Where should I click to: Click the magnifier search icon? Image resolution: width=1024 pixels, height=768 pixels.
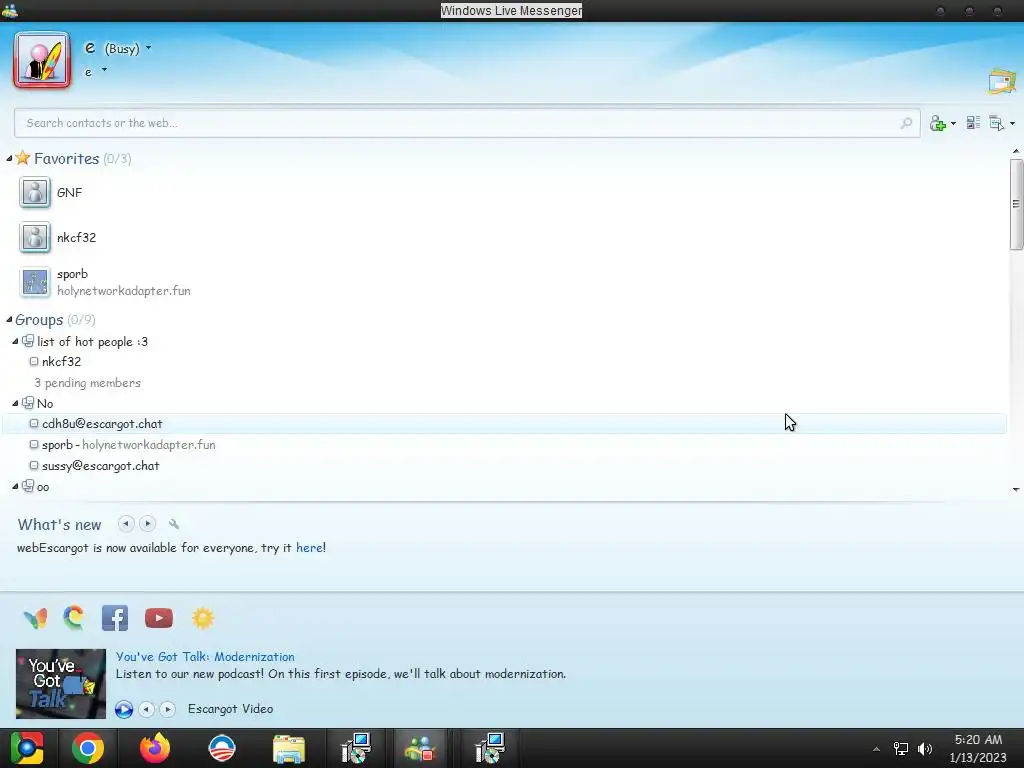click(906, 123)
